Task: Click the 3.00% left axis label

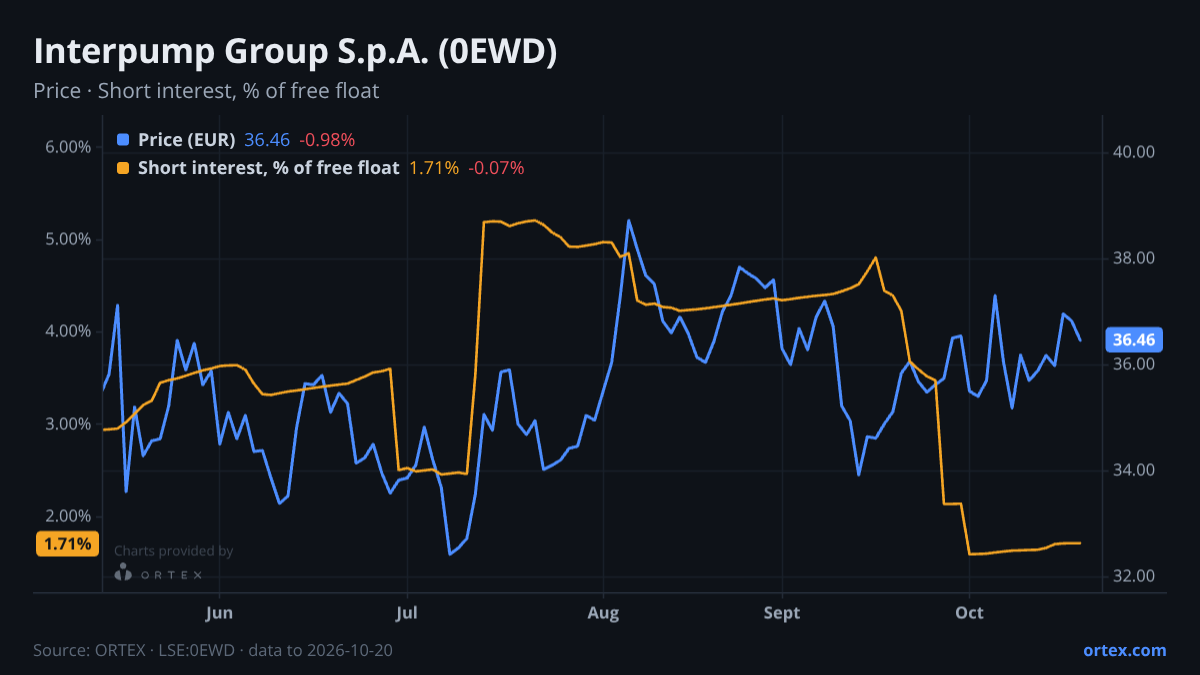Action: click(x=68, y=424)
